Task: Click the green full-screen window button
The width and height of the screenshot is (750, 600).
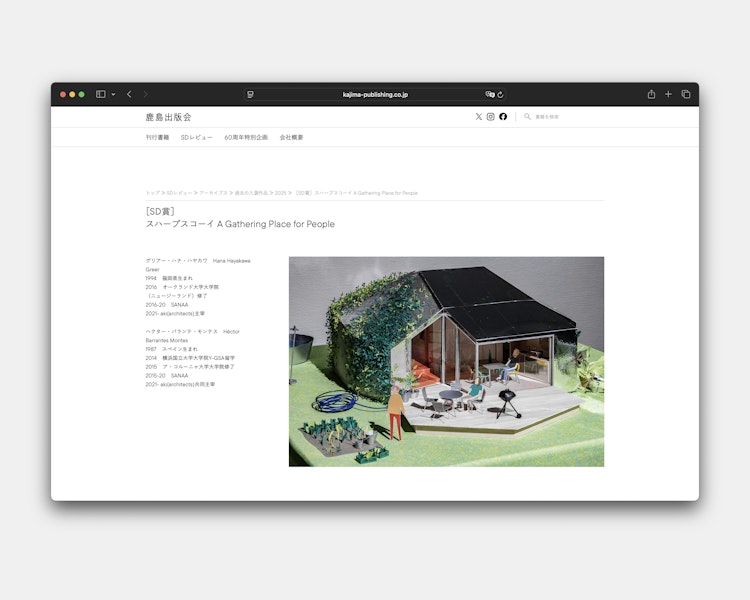Action: point(82,94)
